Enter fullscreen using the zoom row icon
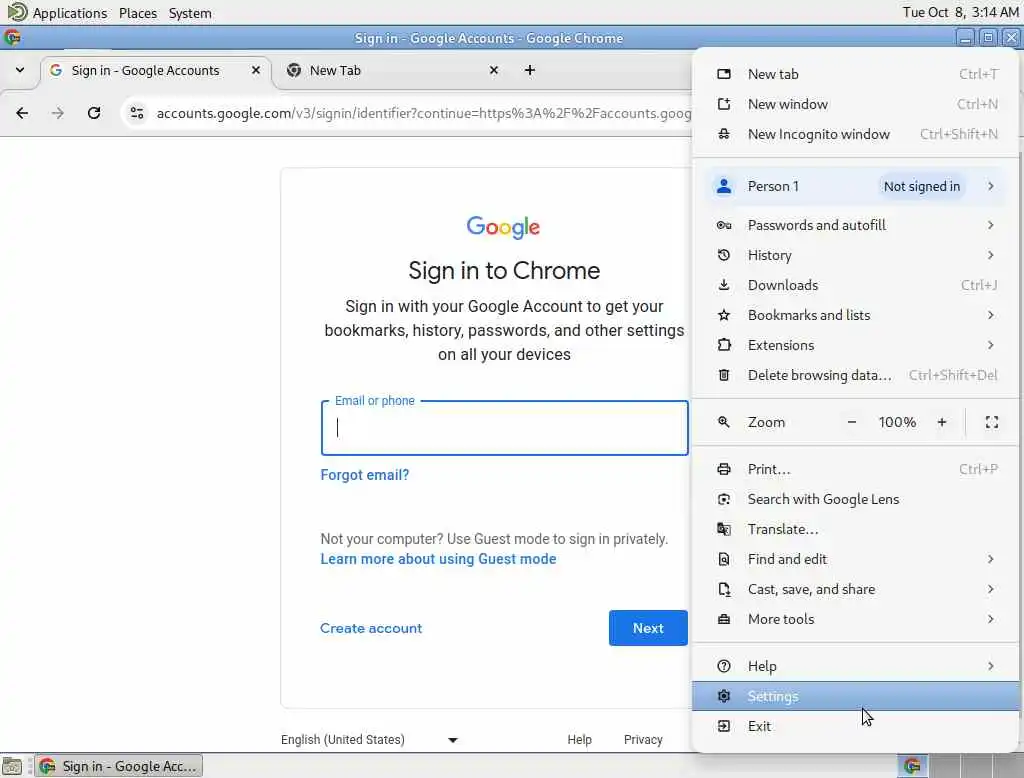The height and width of the screenshot is (778, 1024). pos(991,422)
